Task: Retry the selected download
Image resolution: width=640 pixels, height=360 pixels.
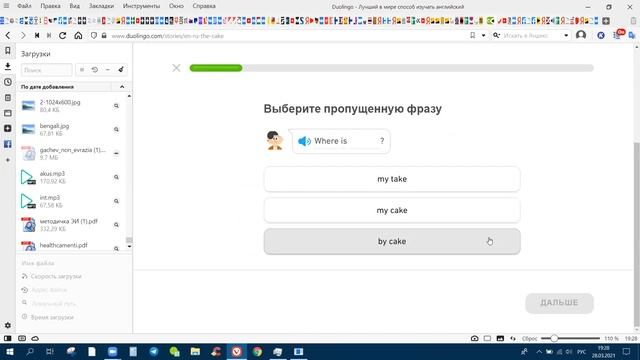Action: pos(95,70)
